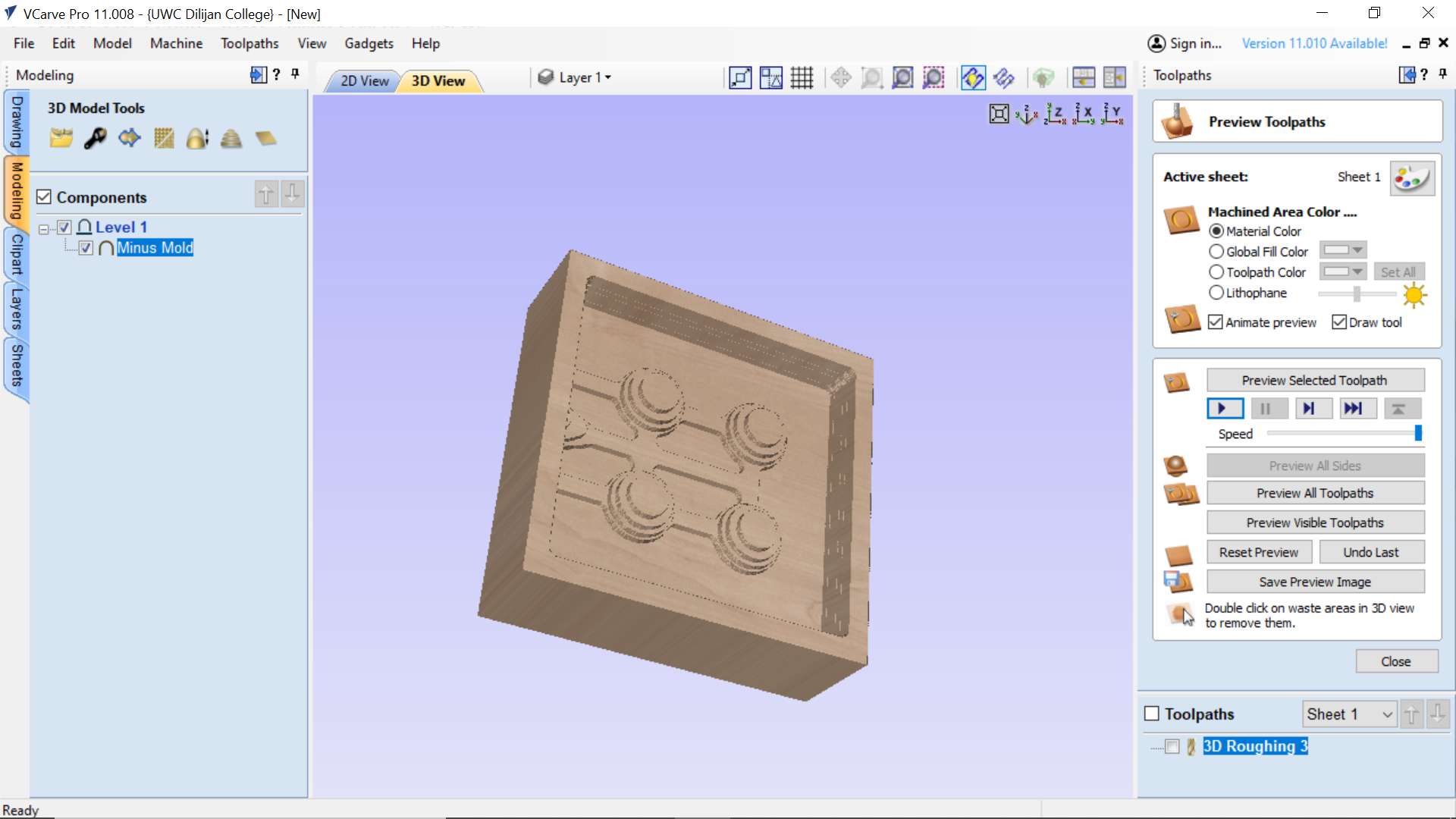Screen dimensions: 1456x819
Task: Click the zoom-to-fit icon in 3D view
Action: coord(999,114)
